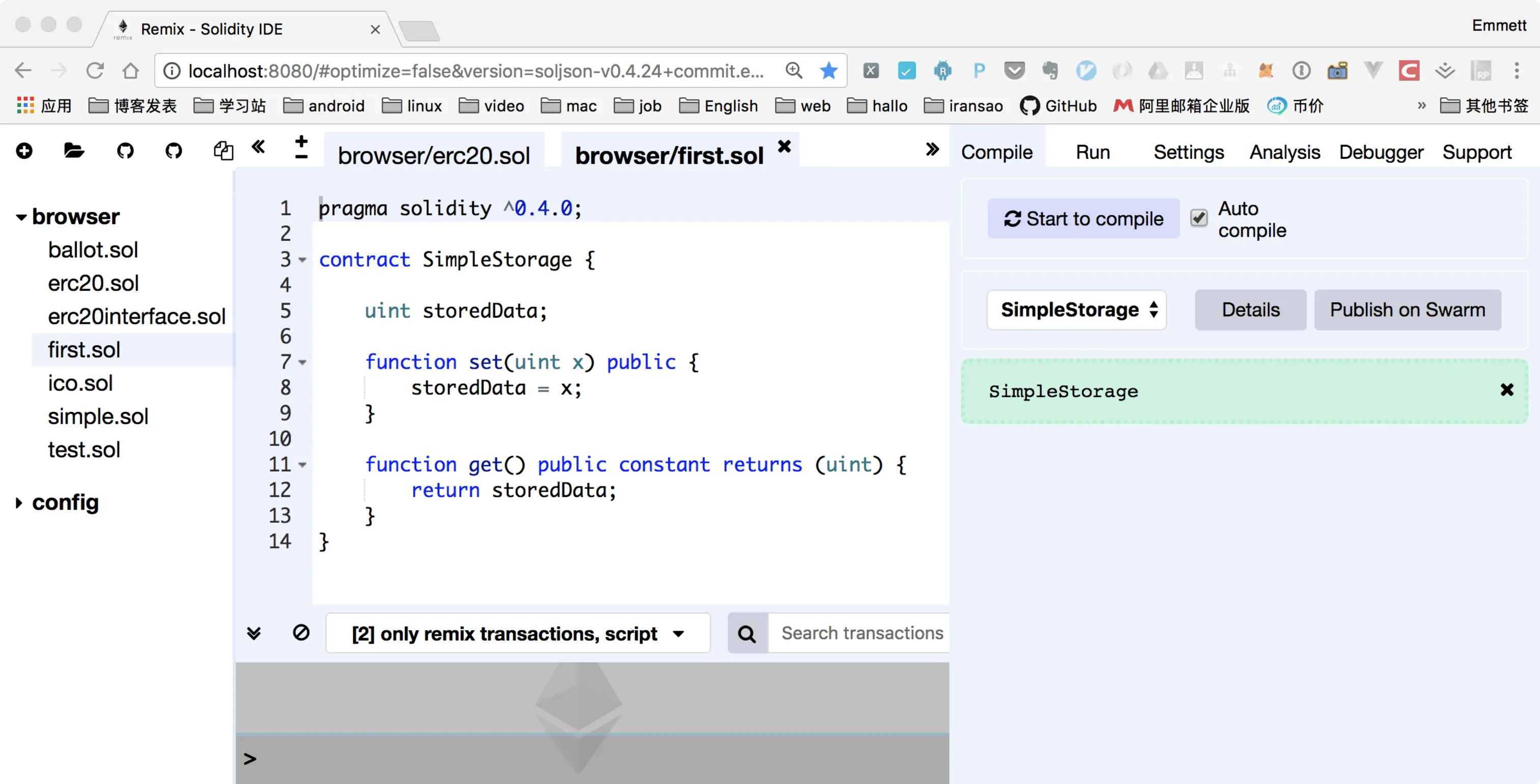
Task: Collapse the file explorer with double chevron
Action: (x=258, y=147)
